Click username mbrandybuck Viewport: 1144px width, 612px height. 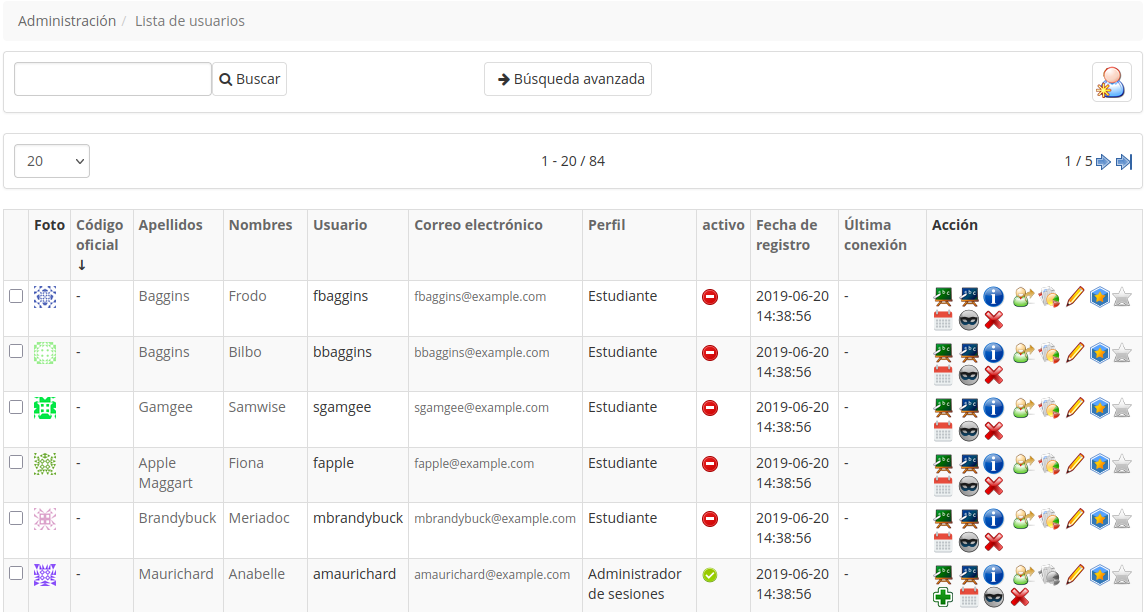pos(358,518)
